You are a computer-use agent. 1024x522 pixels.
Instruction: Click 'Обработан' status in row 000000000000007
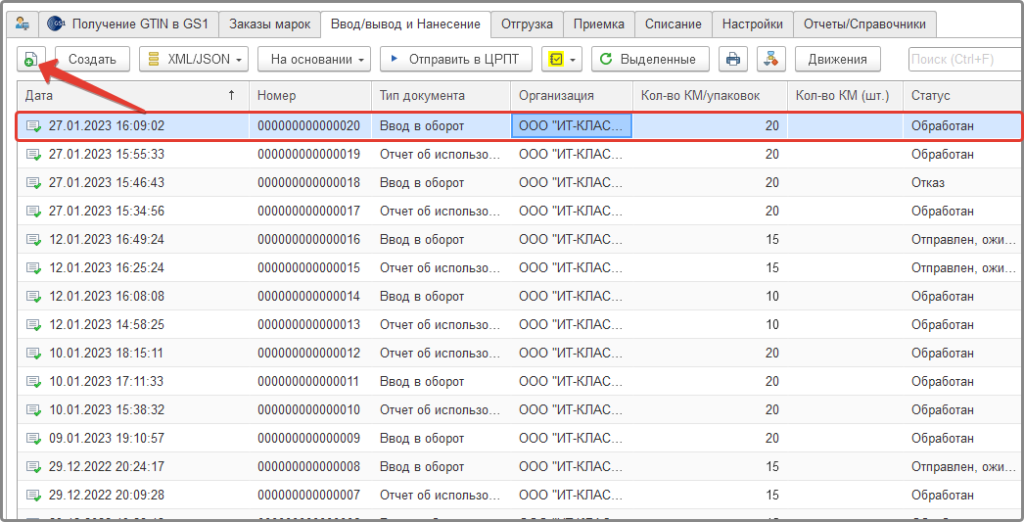[x=943, y=495]
